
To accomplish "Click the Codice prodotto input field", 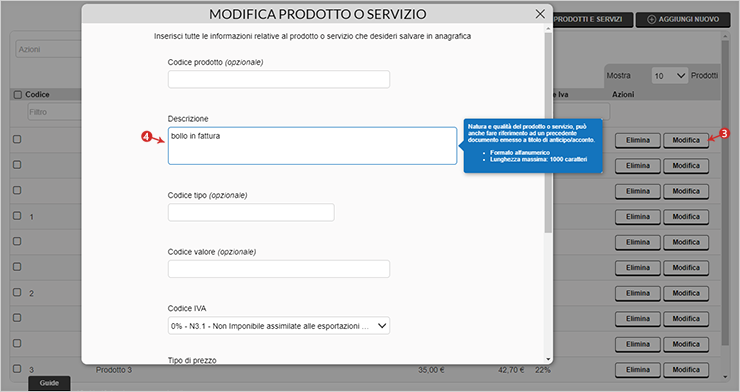I will (x=279, y=79).
